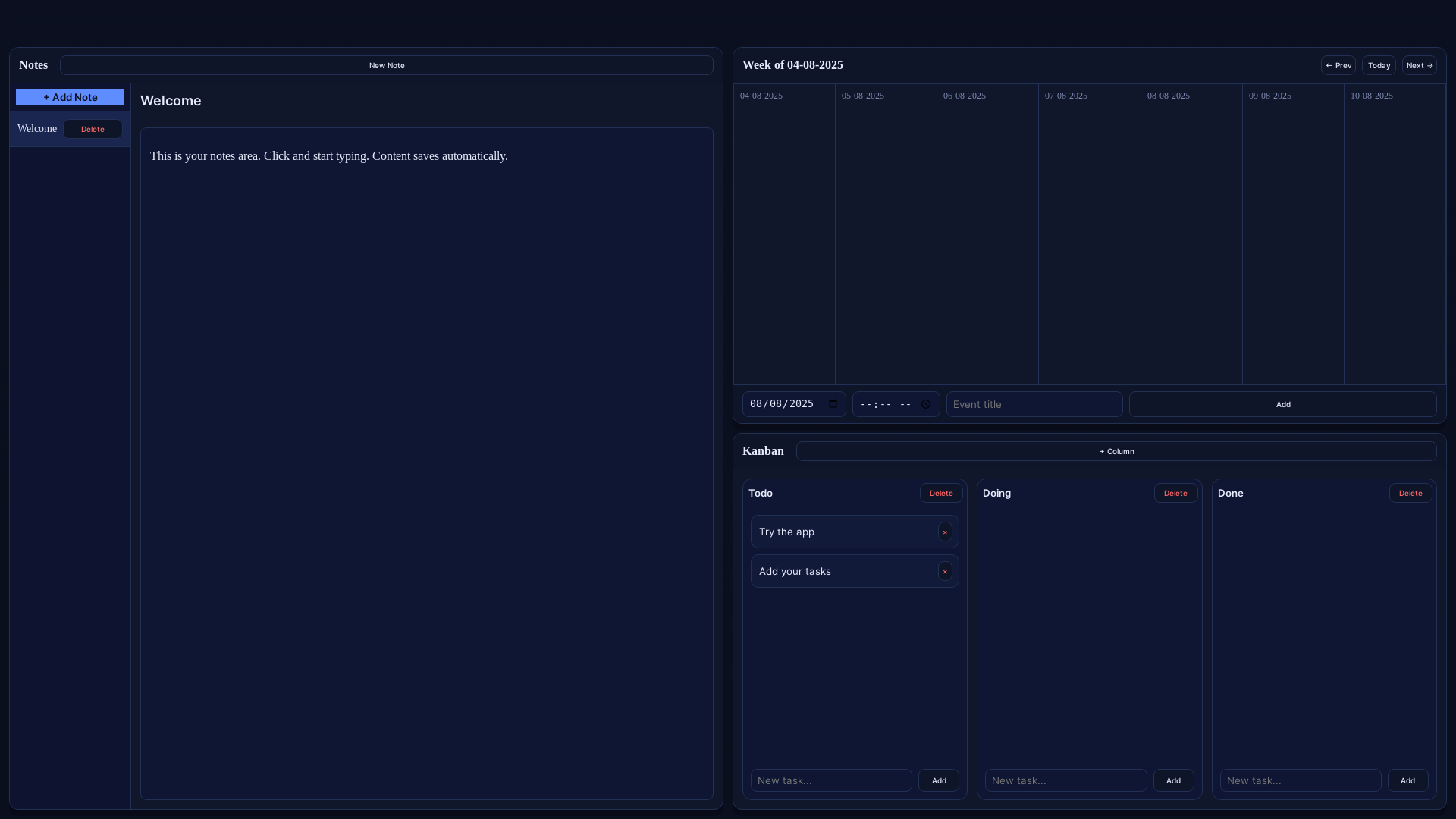This screenshot has width=1456, height=819.
Task: Click into the notes text area
Action: pyautogui.click(x=427, y=463)
